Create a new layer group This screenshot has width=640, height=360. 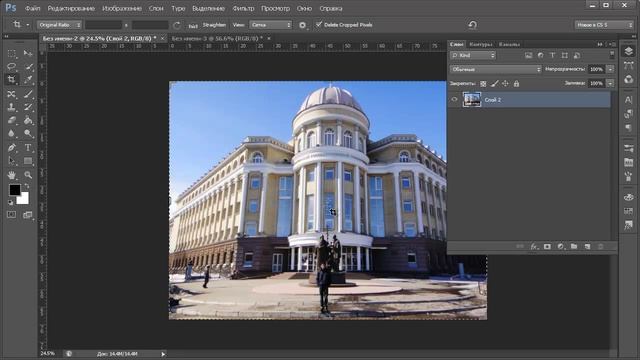(574, 247)
